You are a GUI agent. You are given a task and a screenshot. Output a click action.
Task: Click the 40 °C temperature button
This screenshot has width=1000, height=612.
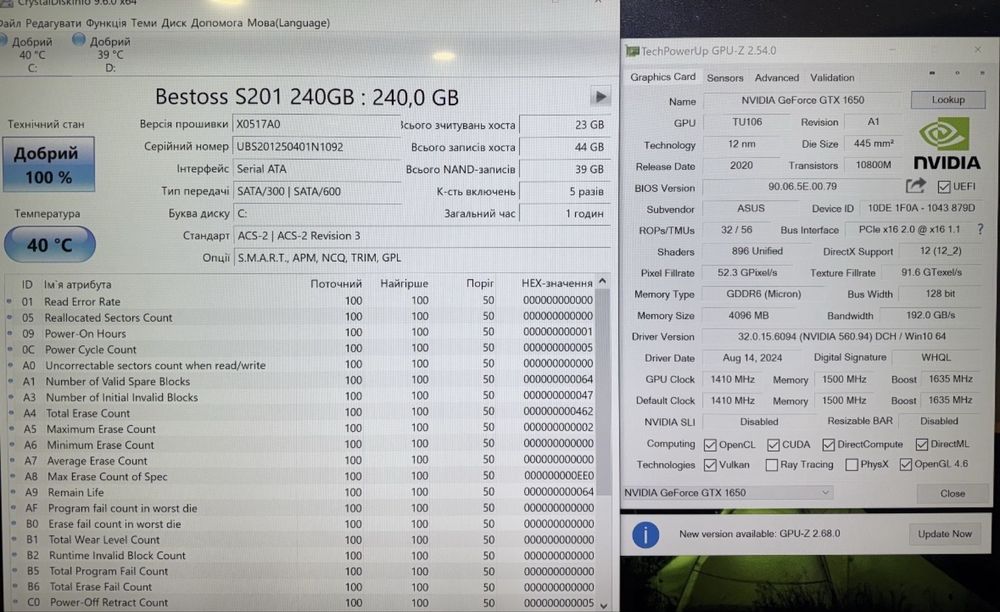50,245
